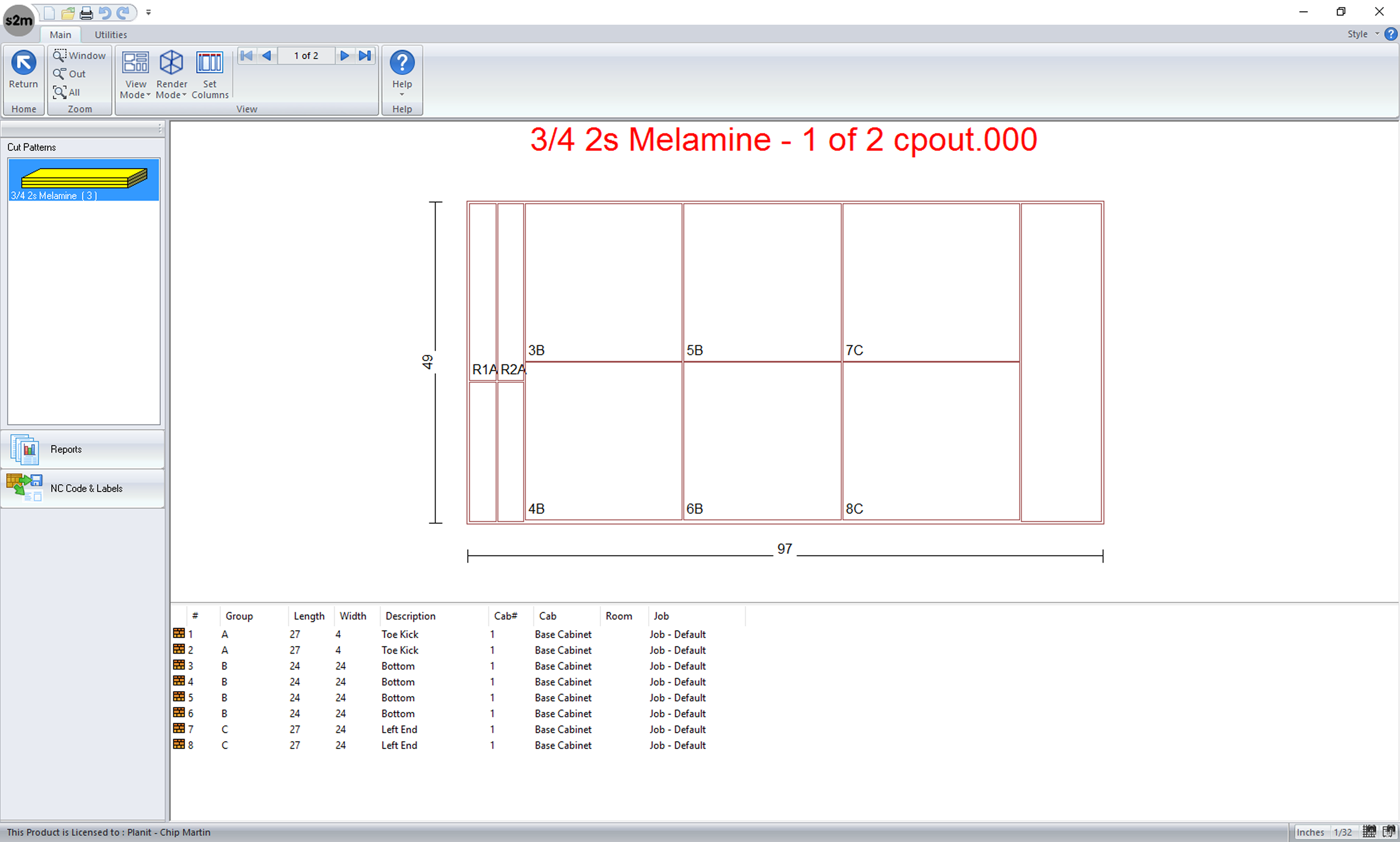Go to the previous pattern page
Image resolution: width=1400 pixels, height=842 pixels.
click(266, 55)
